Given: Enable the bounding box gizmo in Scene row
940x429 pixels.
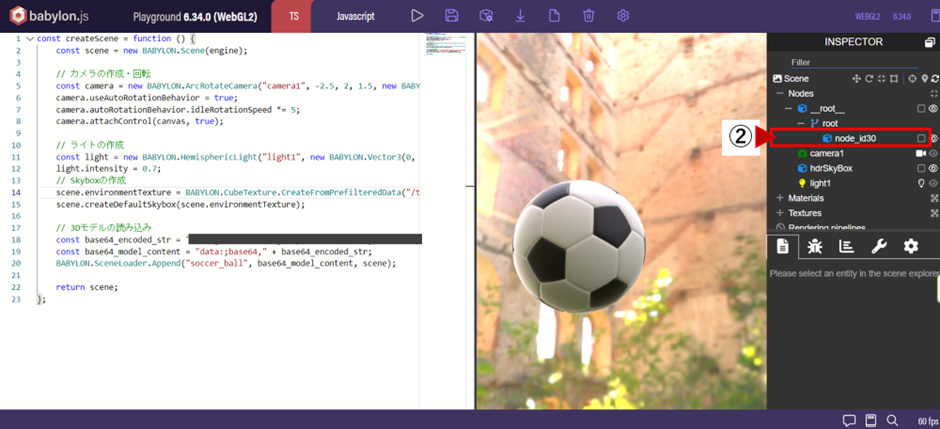Looking at the screenshot, I should tap(894, 78).
